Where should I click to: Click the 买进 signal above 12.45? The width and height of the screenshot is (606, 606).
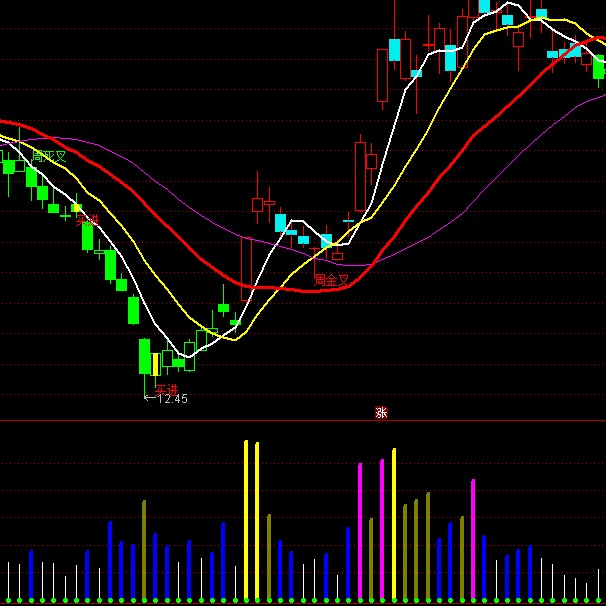pos(166,389)
